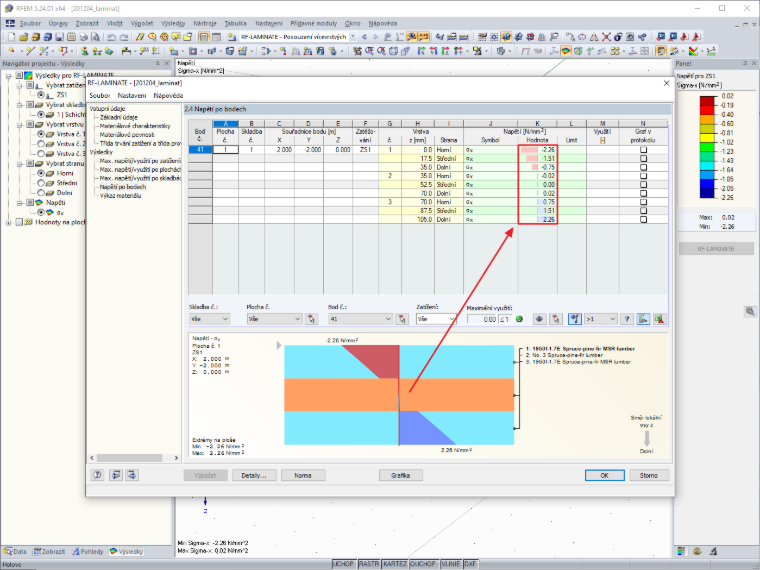The image size is (760, 570).
Task: Click the New model icon in the main toolbar
Action: point(12,37)
